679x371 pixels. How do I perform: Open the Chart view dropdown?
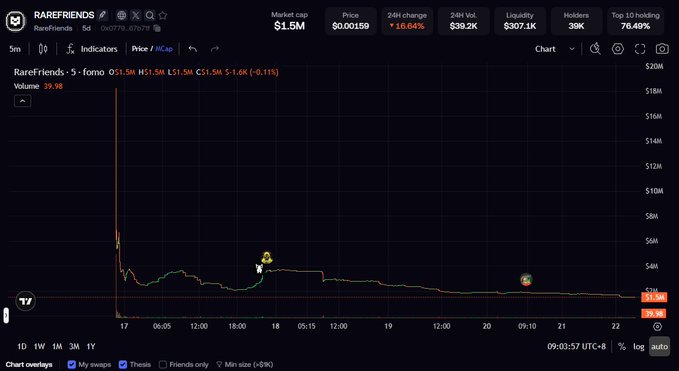[x=554, y=49]
